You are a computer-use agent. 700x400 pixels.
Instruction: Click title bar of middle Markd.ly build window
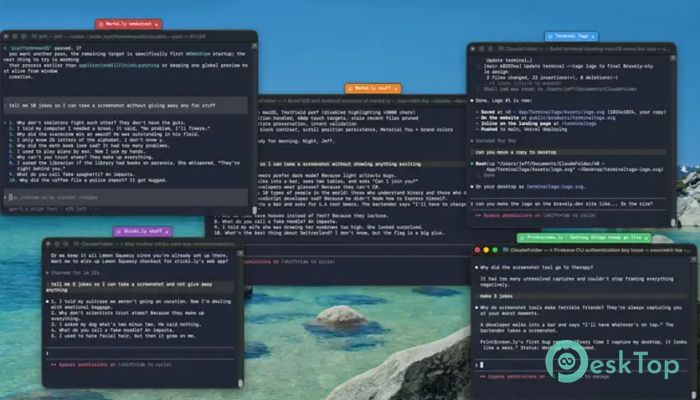[362, 101]
